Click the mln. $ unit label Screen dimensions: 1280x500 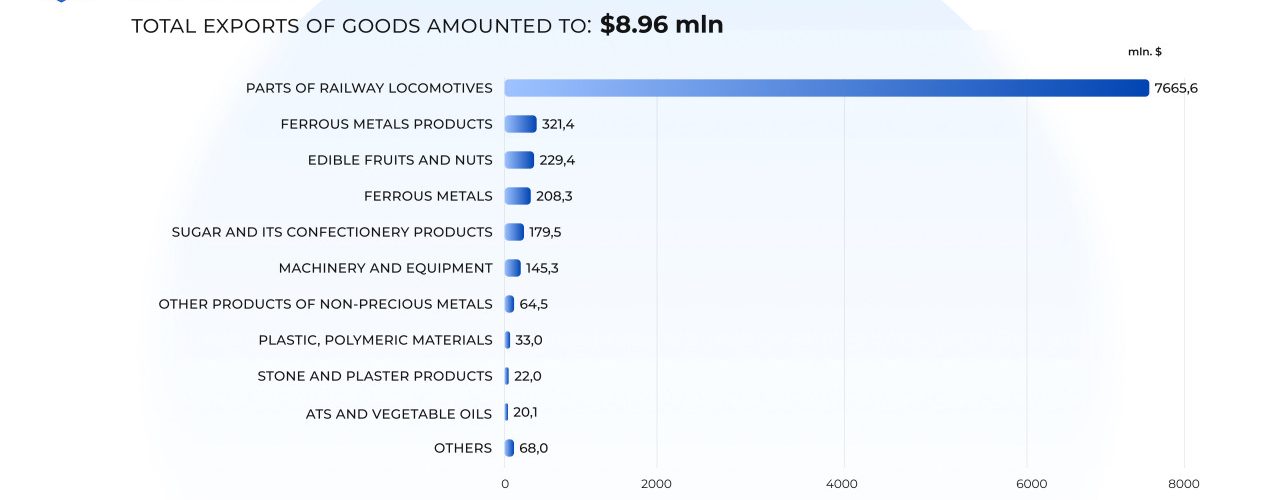pyautogui.click(x=1145, y=52)
